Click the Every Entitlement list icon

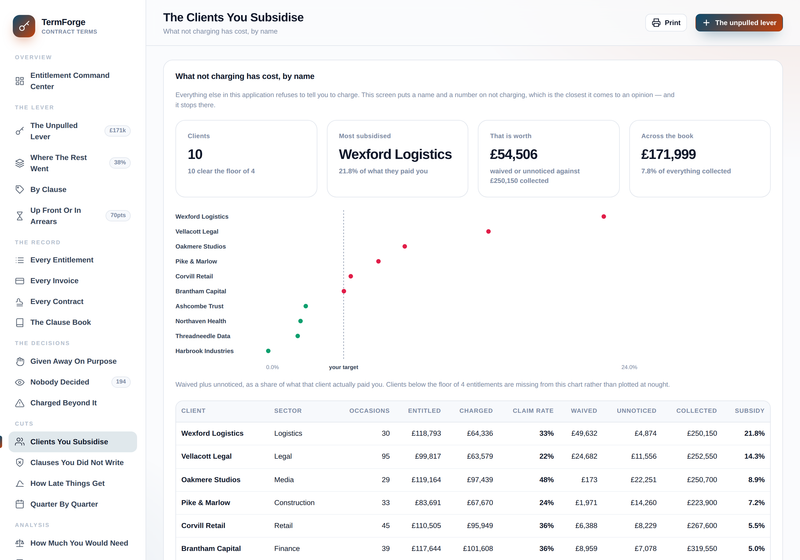(19, 260)
